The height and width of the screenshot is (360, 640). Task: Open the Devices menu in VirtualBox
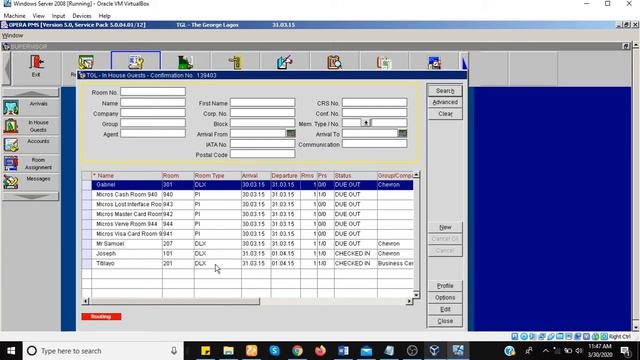click(82, 16)
